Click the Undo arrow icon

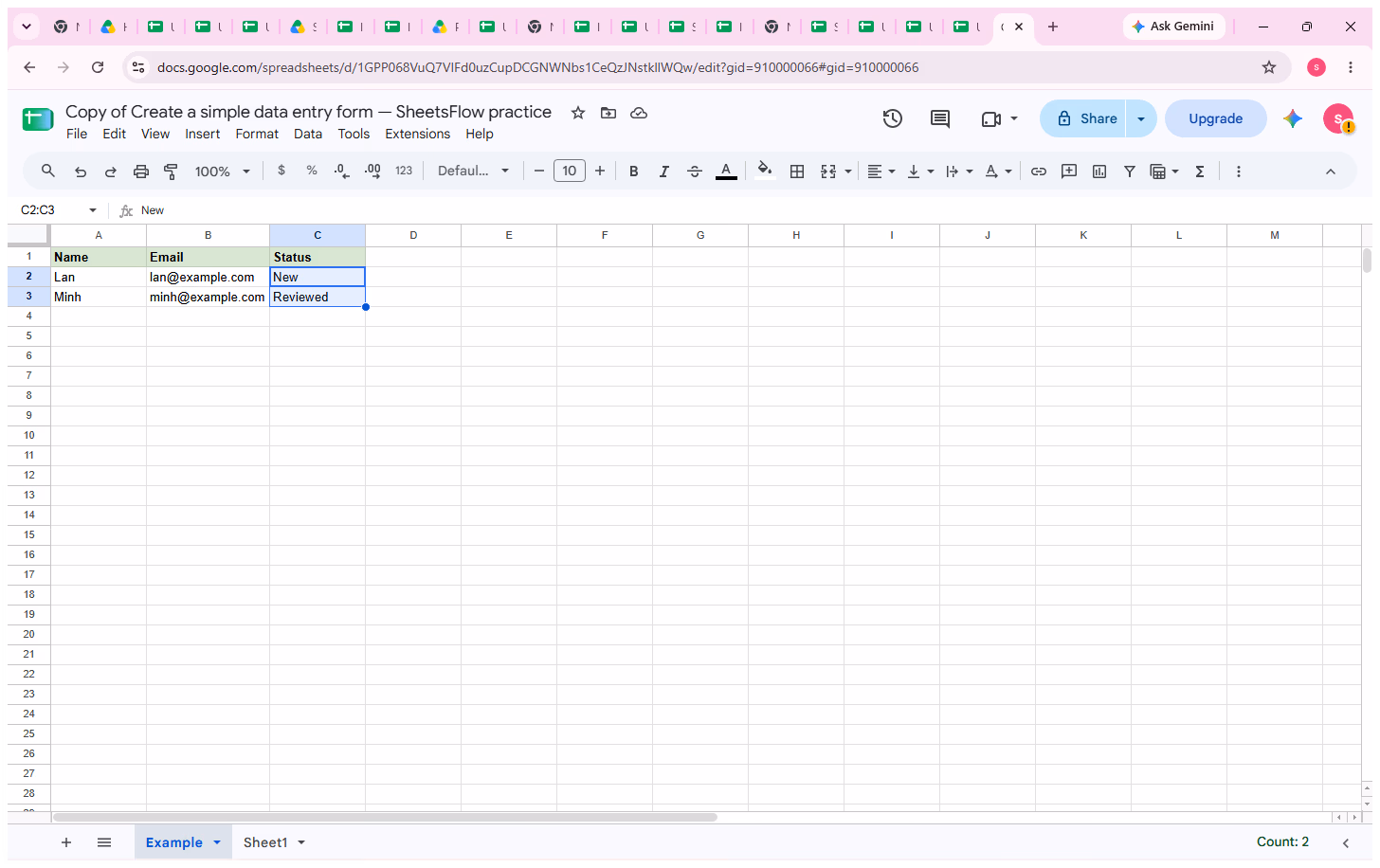tap(81, 172)
